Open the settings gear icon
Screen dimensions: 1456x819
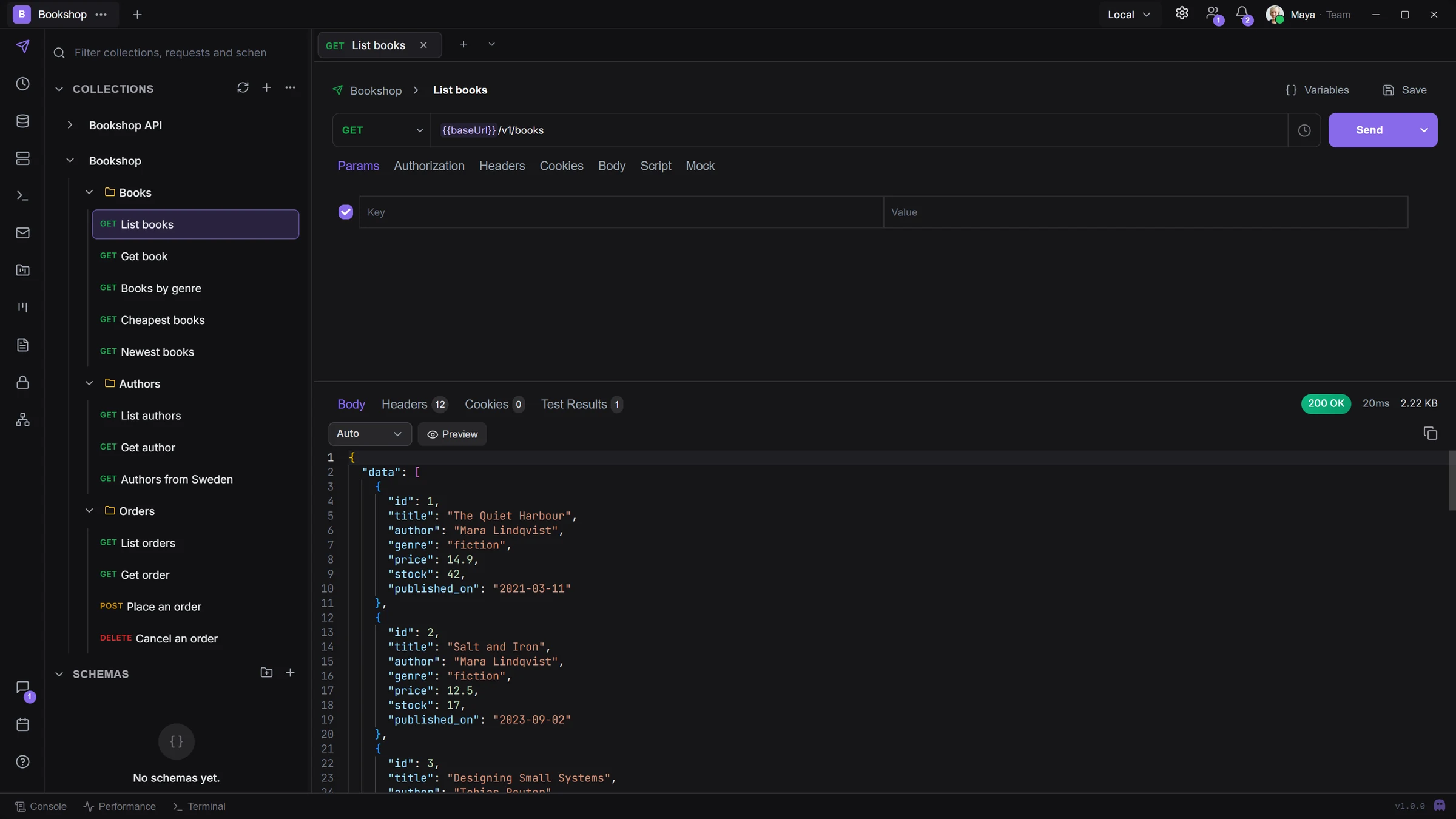point(1182,13)
